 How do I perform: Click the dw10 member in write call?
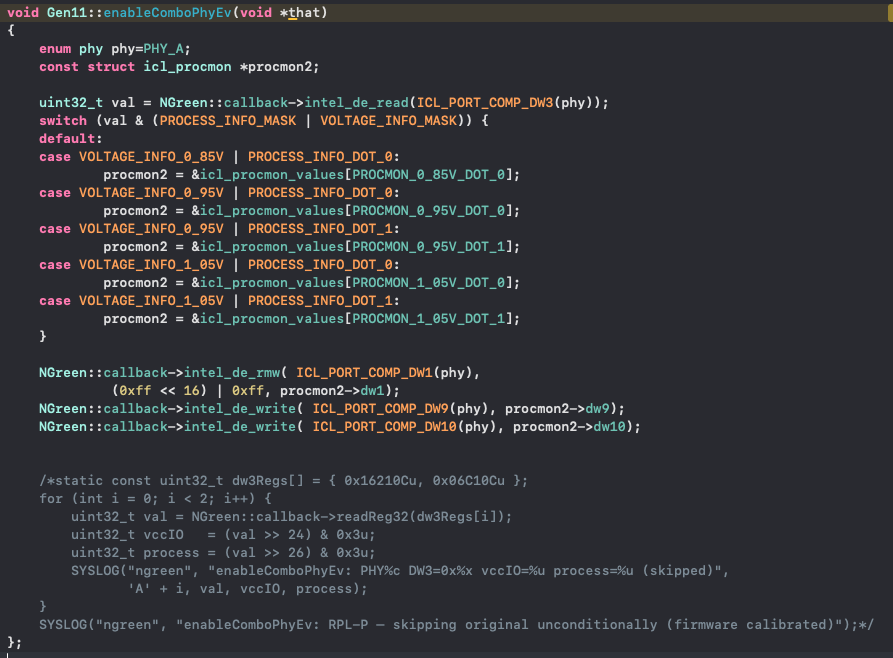(609, 427)
